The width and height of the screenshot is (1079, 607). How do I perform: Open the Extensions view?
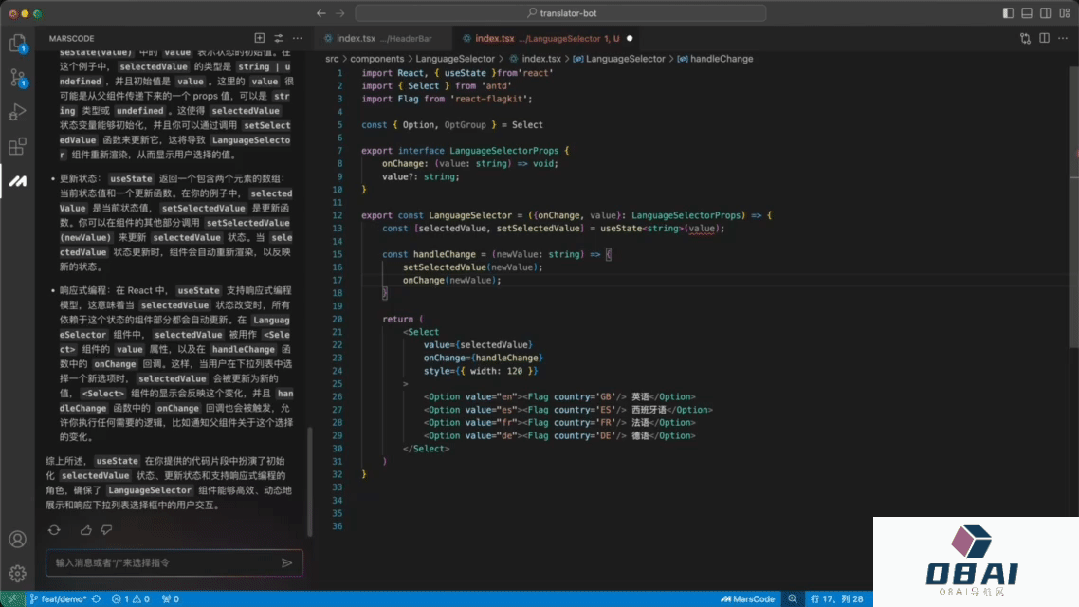click(17, 147)
